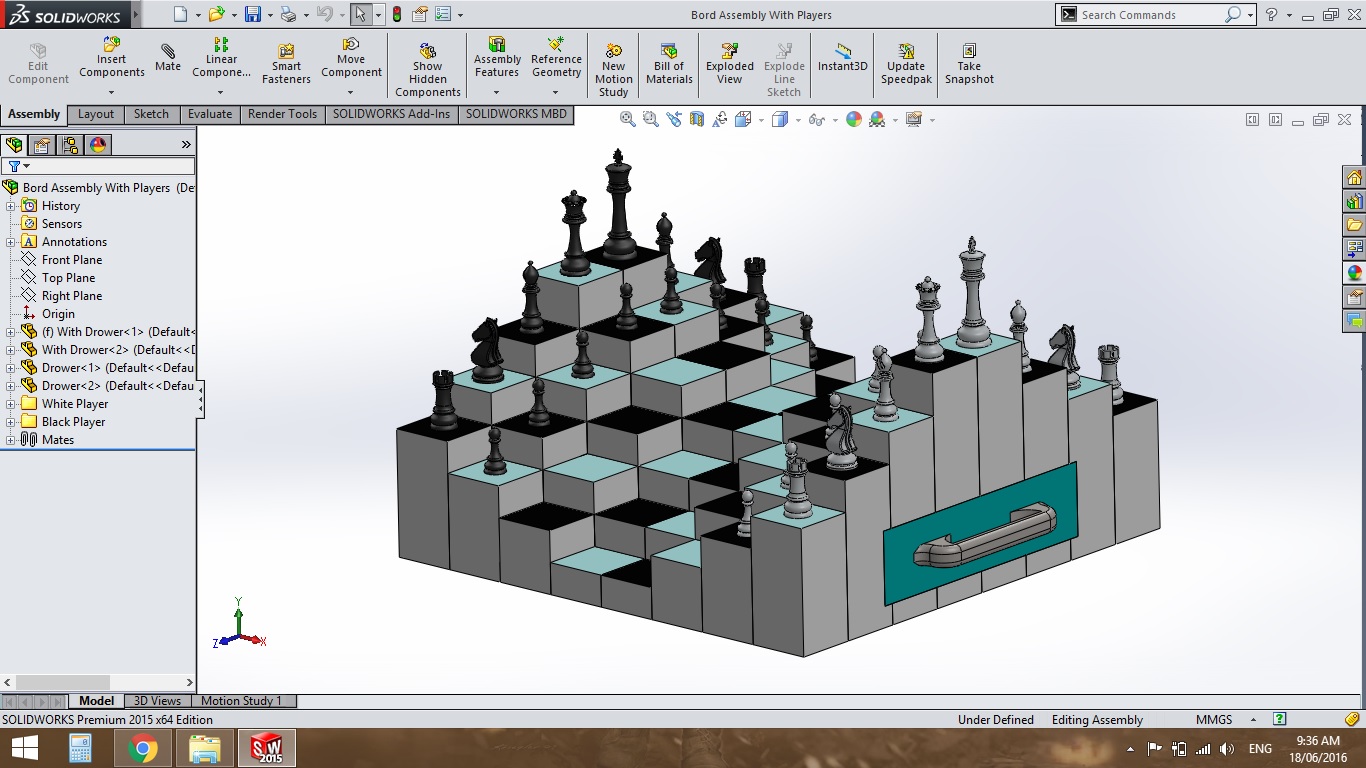Image resolution: width=1366 pixels, height=768 pixels.
Task: Open File Properties icon in top toolbar
Action: pyautogui.click(x=420, y=15)
